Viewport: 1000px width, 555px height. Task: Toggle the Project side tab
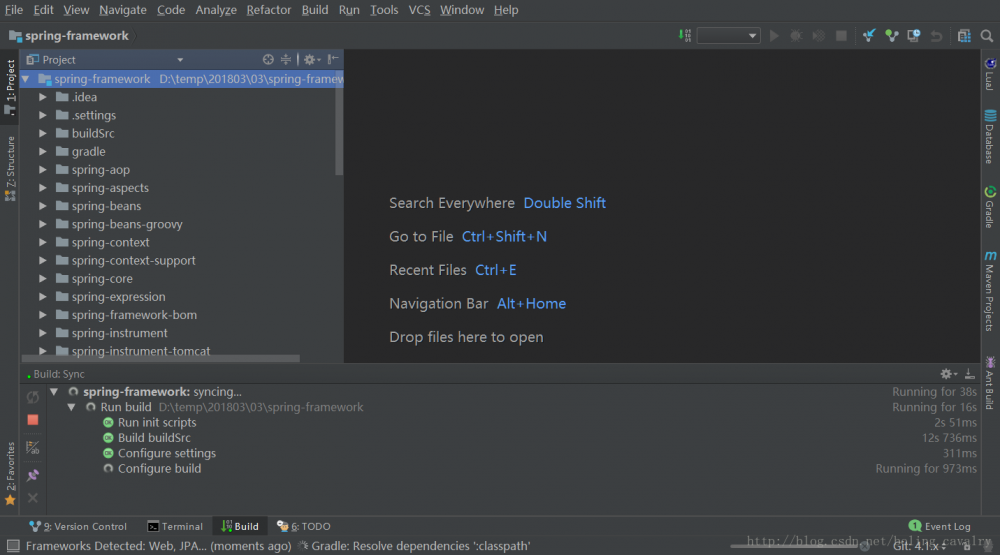[x=10, y=87]
